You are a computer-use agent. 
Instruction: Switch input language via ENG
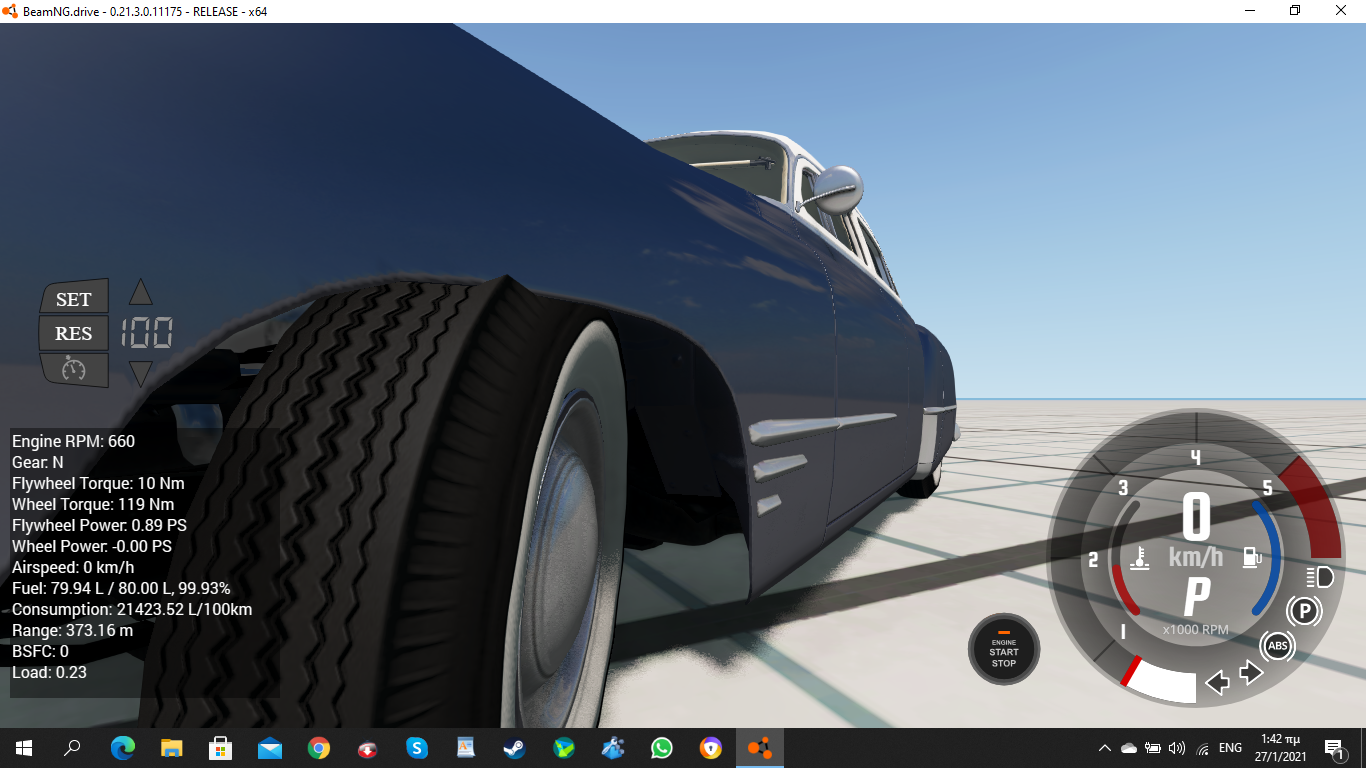point(1230,747)
